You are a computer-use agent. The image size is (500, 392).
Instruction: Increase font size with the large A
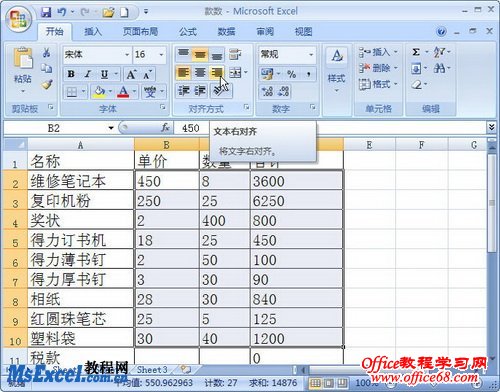coord(131,74)
